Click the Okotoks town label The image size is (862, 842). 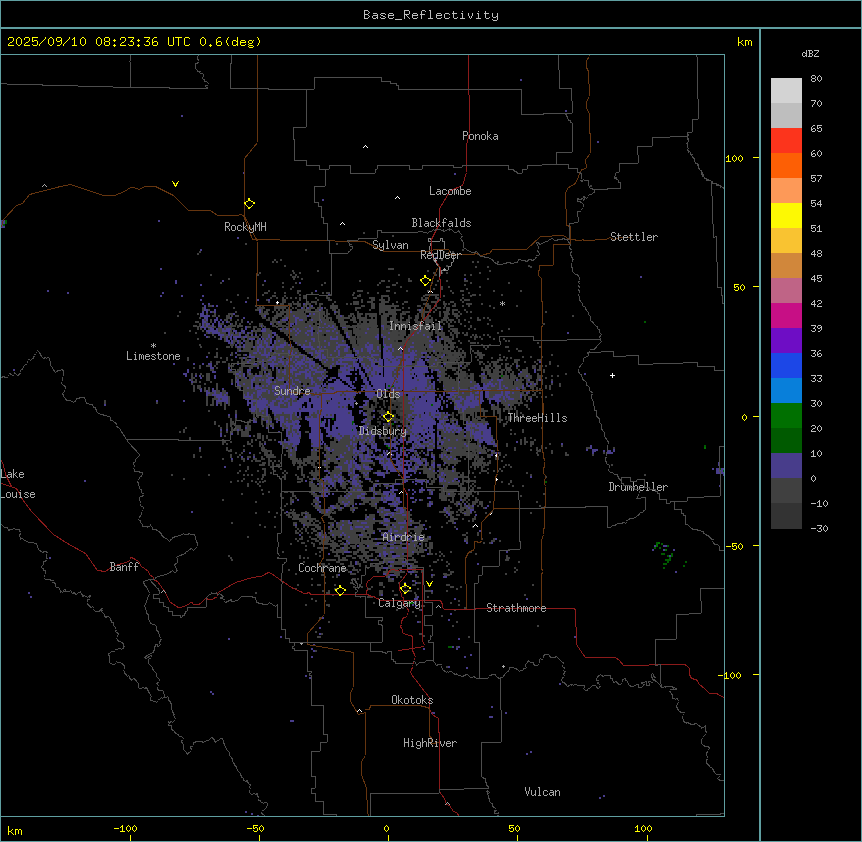412,700
